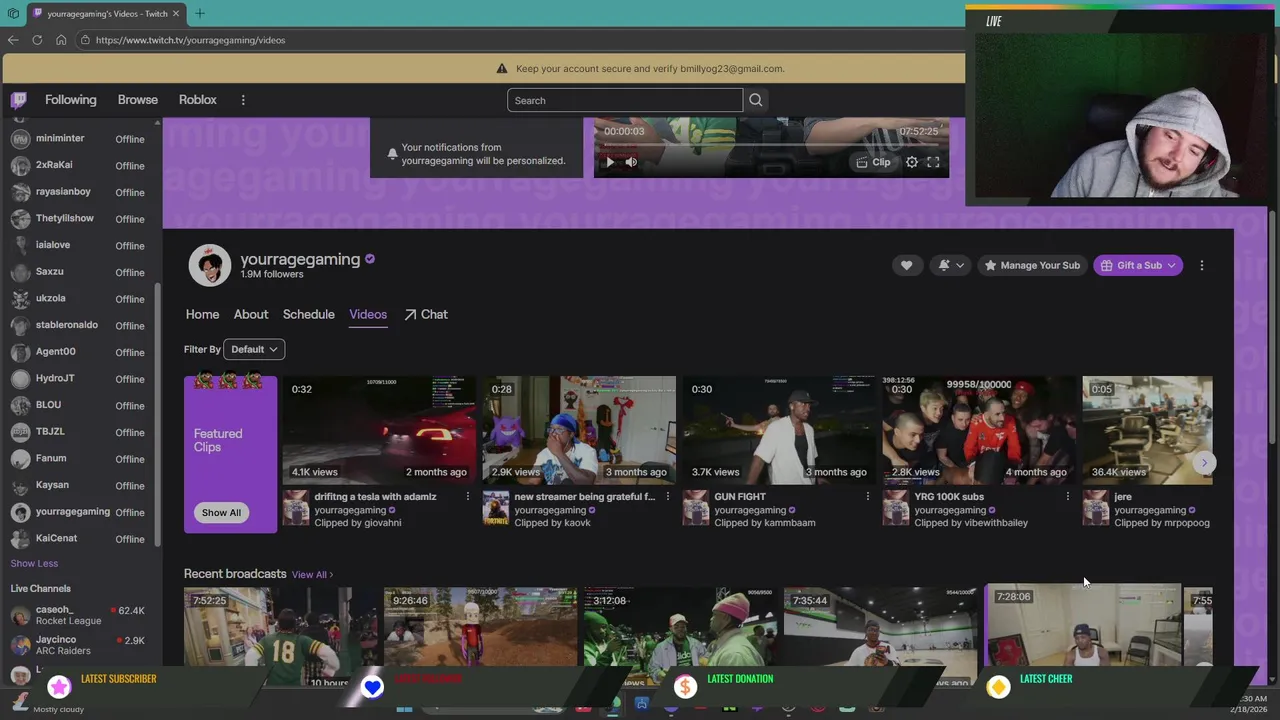Open the Gift a Sub dropdown

[x=1138, y=265]
